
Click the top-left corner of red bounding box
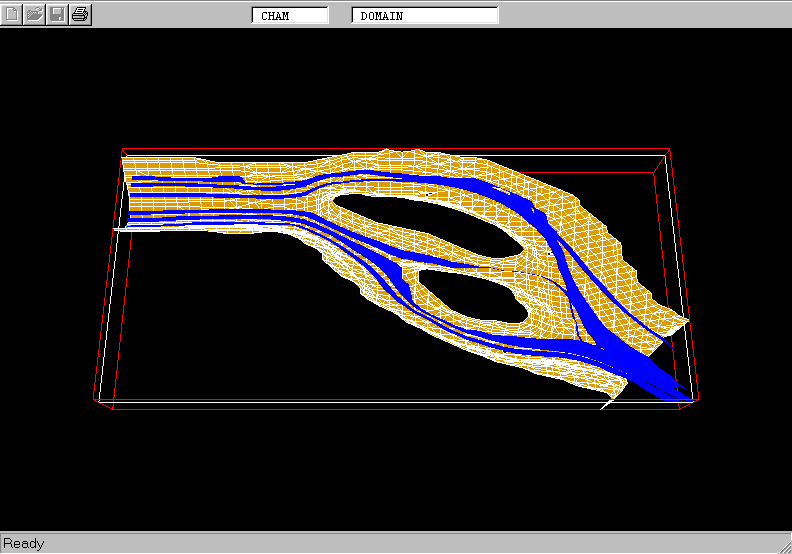click(122, 150)
